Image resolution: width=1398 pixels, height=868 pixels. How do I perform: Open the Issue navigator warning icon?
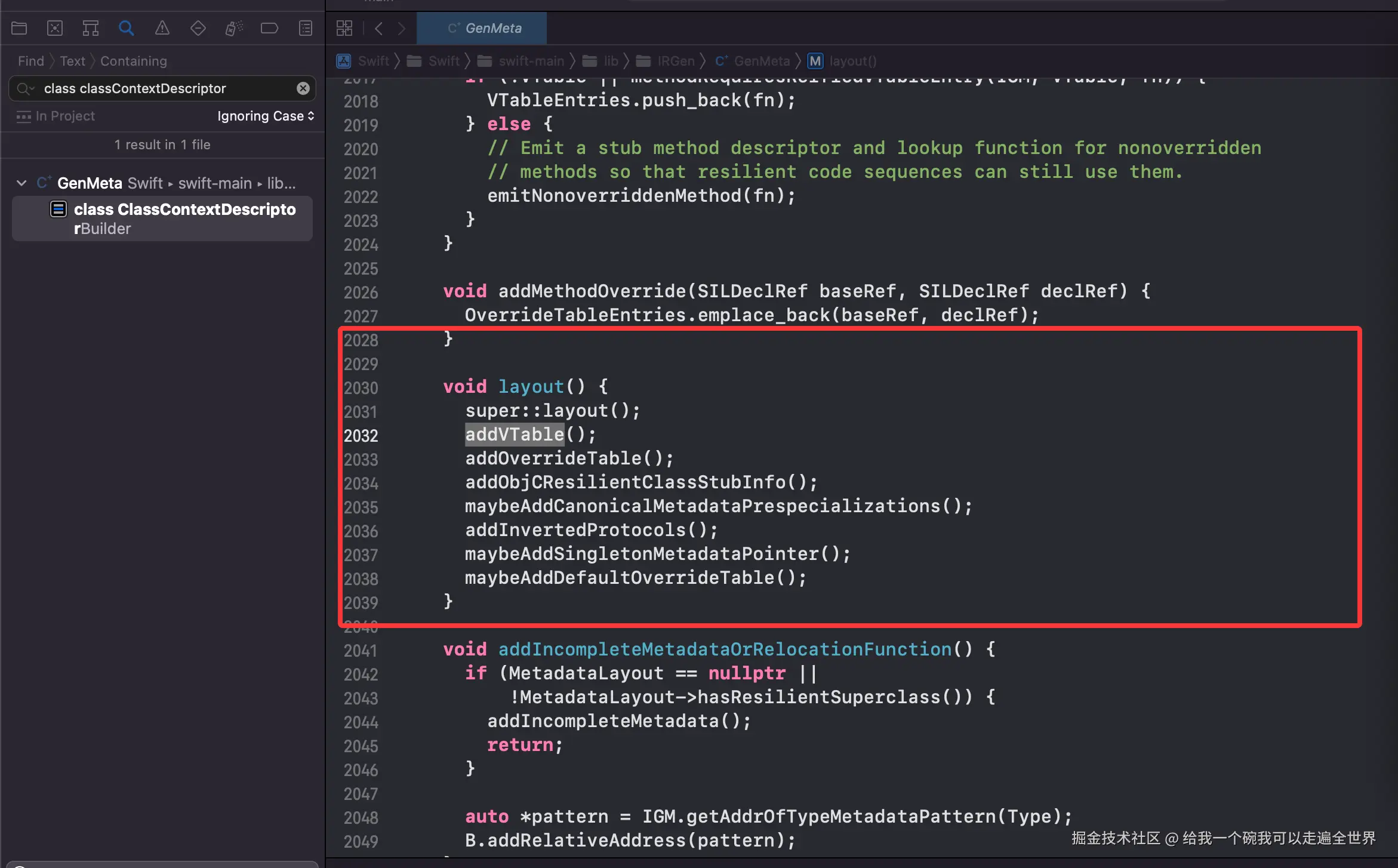162,28
